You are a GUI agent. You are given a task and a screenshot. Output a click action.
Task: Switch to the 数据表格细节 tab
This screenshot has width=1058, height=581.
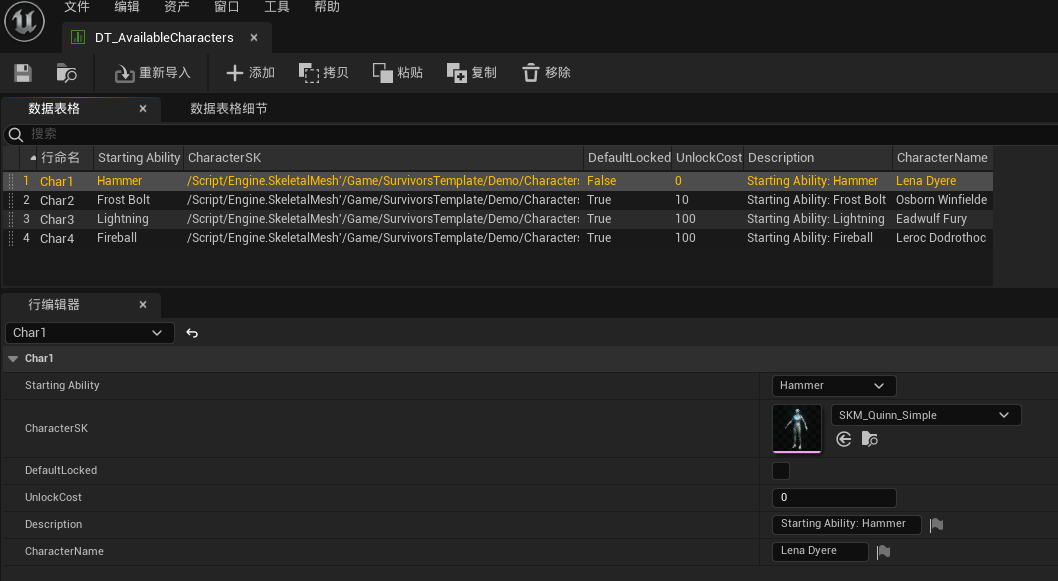pos(229,109)
